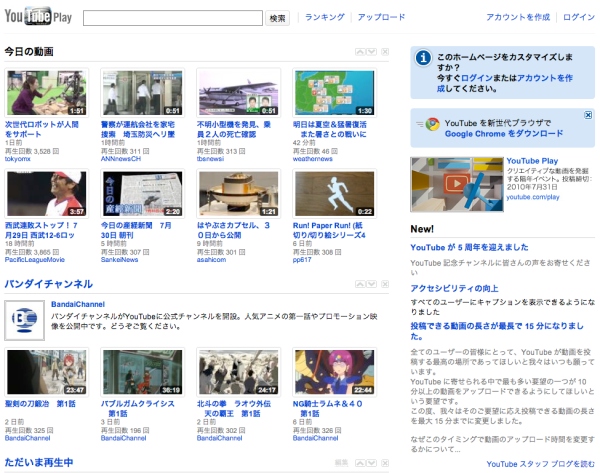Viewport: 600px width, 473px height.
Task: Open the ANNnewsCH channel link
Action: [121, 159]
